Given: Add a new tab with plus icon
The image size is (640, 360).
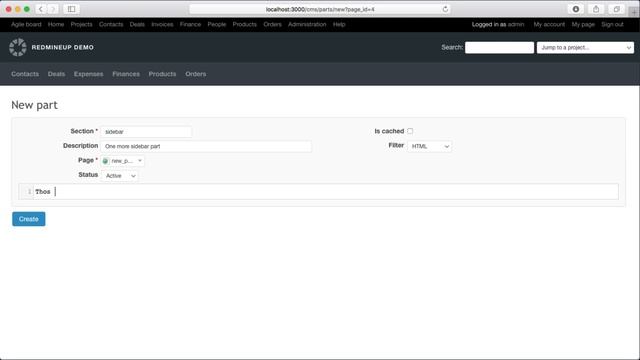Looking at the screenshot, I should [634, 12].
